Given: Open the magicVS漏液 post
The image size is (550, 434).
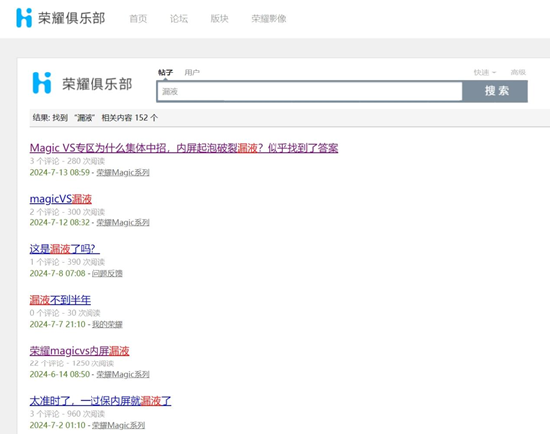Looking at the screenshot, I should point(61,199).
